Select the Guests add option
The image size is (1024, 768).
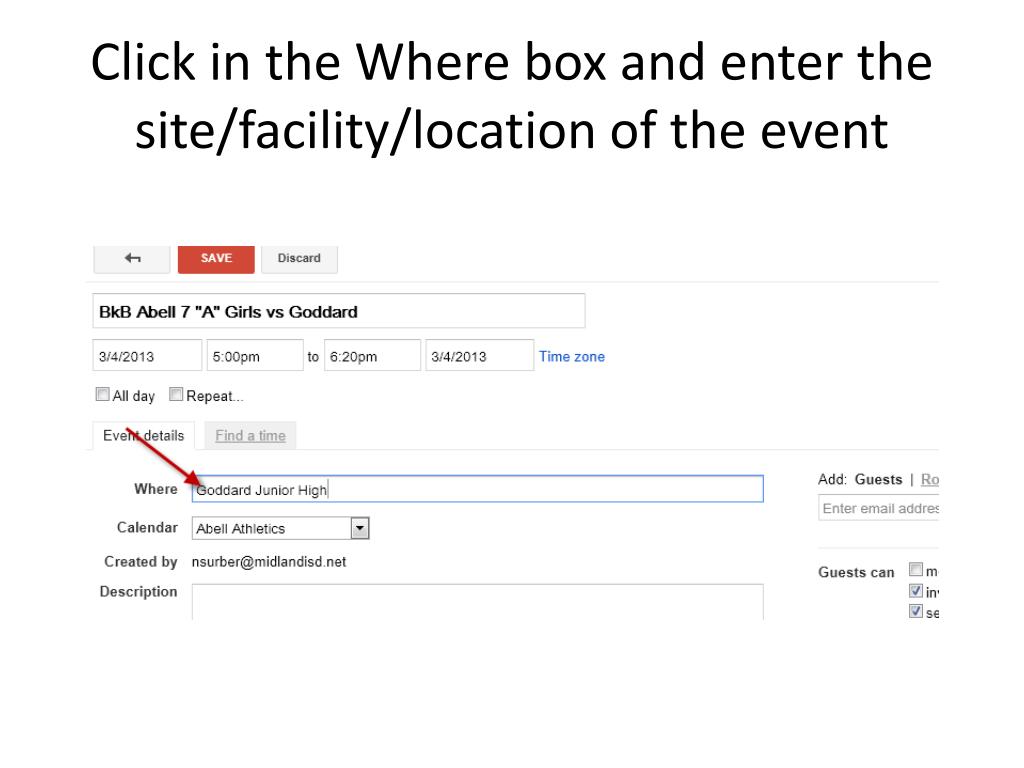coord(878,479)
